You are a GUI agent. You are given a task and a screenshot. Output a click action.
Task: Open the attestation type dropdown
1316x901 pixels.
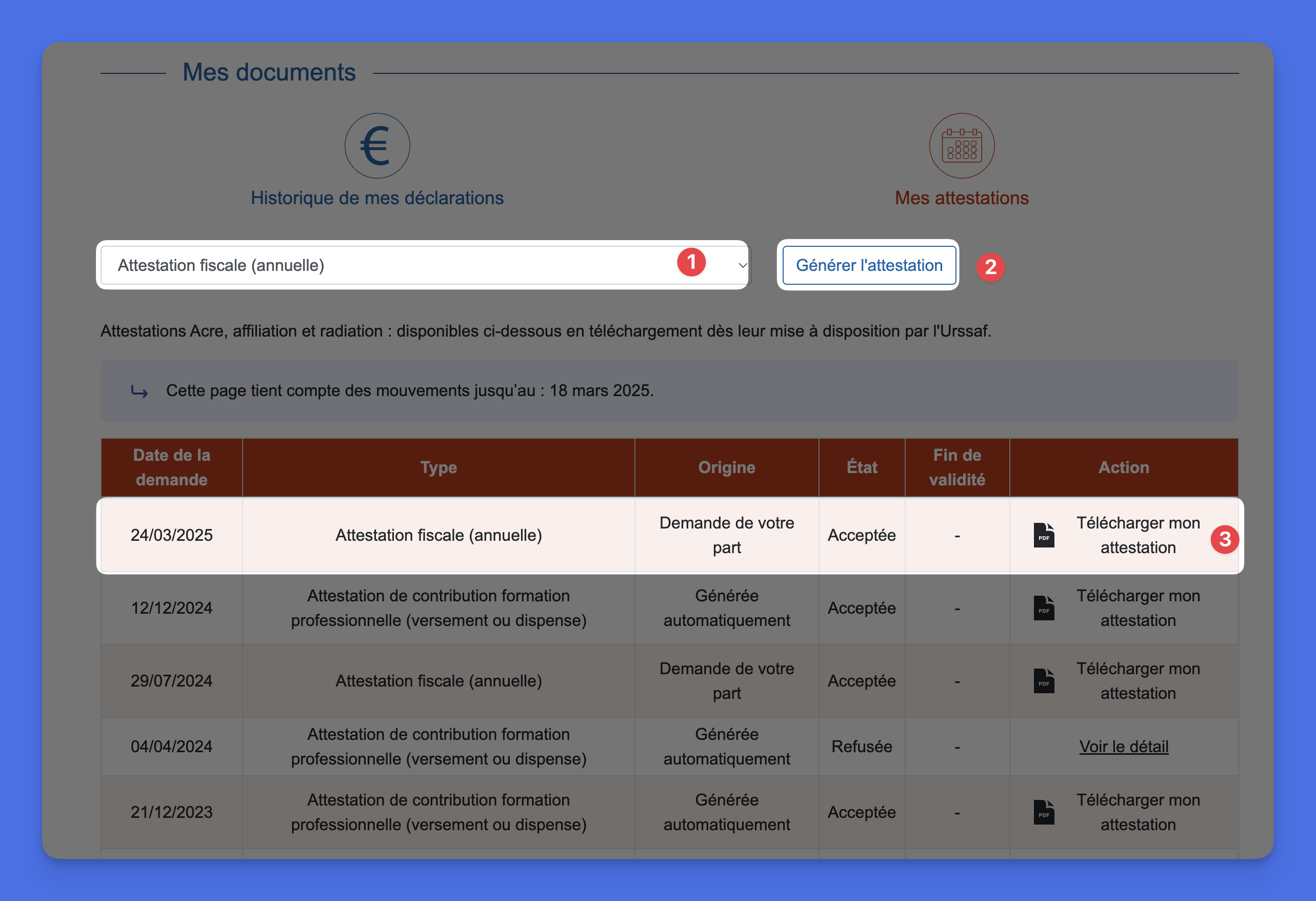coord(423,265)
